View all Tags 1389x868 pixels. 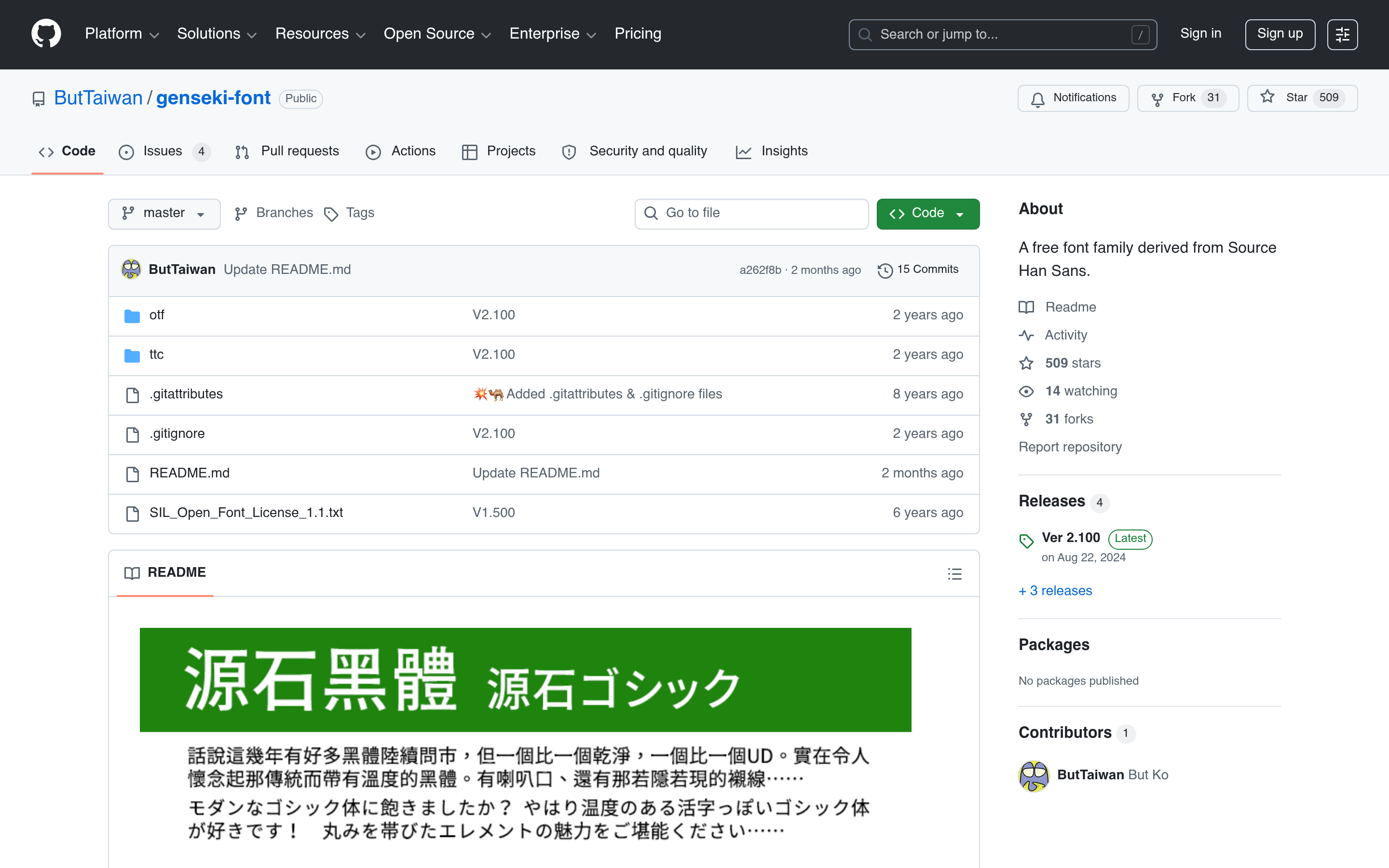(349, 214)
